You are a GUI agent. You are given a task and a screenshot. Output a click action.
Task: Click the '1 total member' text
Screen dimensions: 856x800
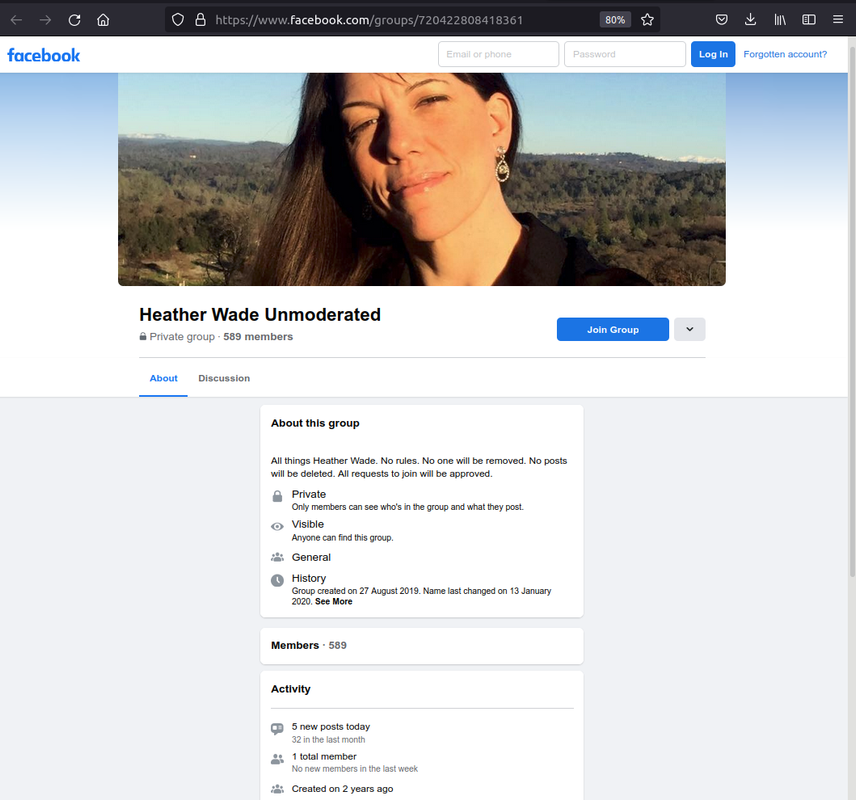(x=324, y=756)
